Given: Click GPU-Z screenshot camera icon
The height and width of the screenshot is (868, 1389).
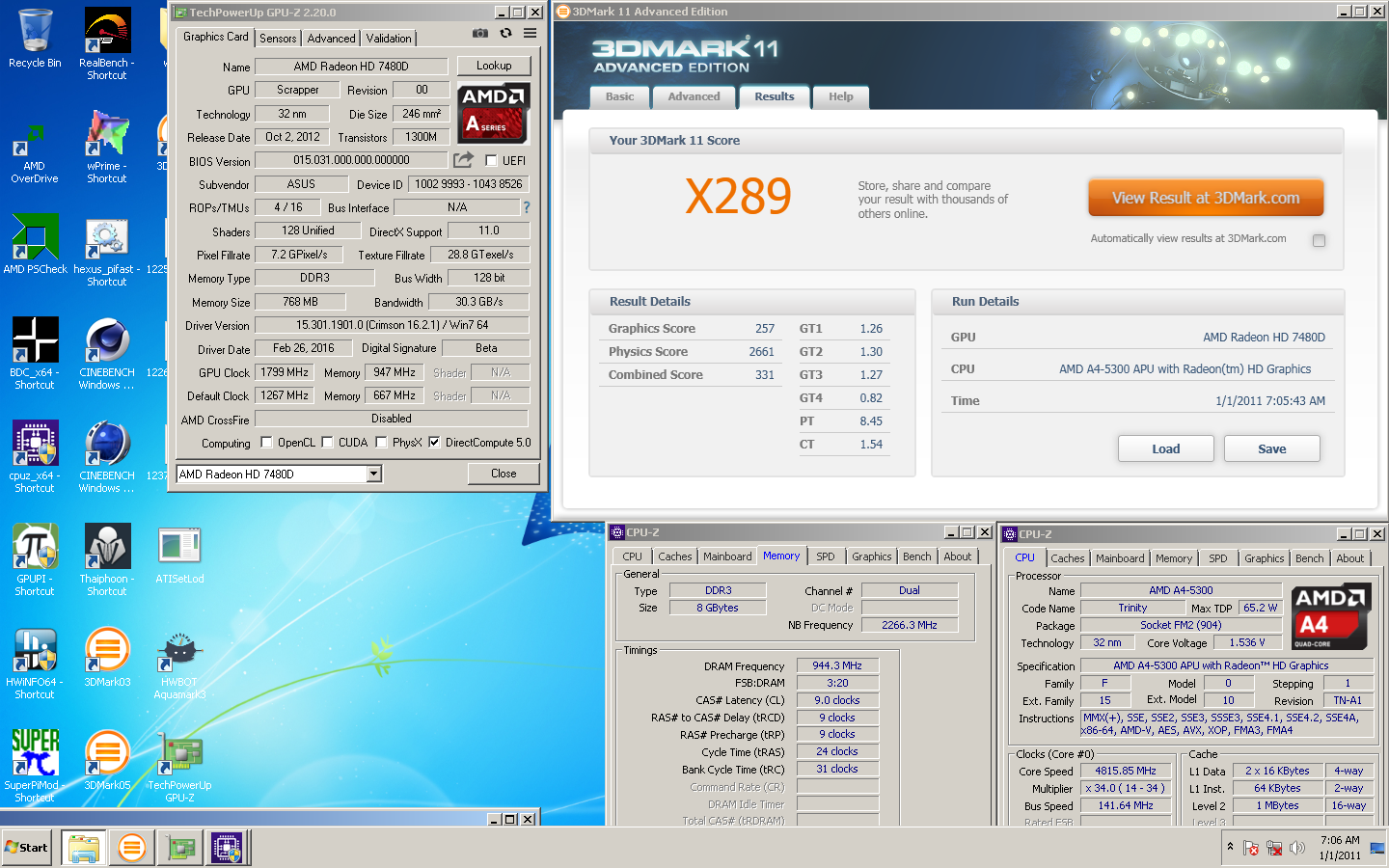Looking at the screenshot, I should [x=479, y=33].
